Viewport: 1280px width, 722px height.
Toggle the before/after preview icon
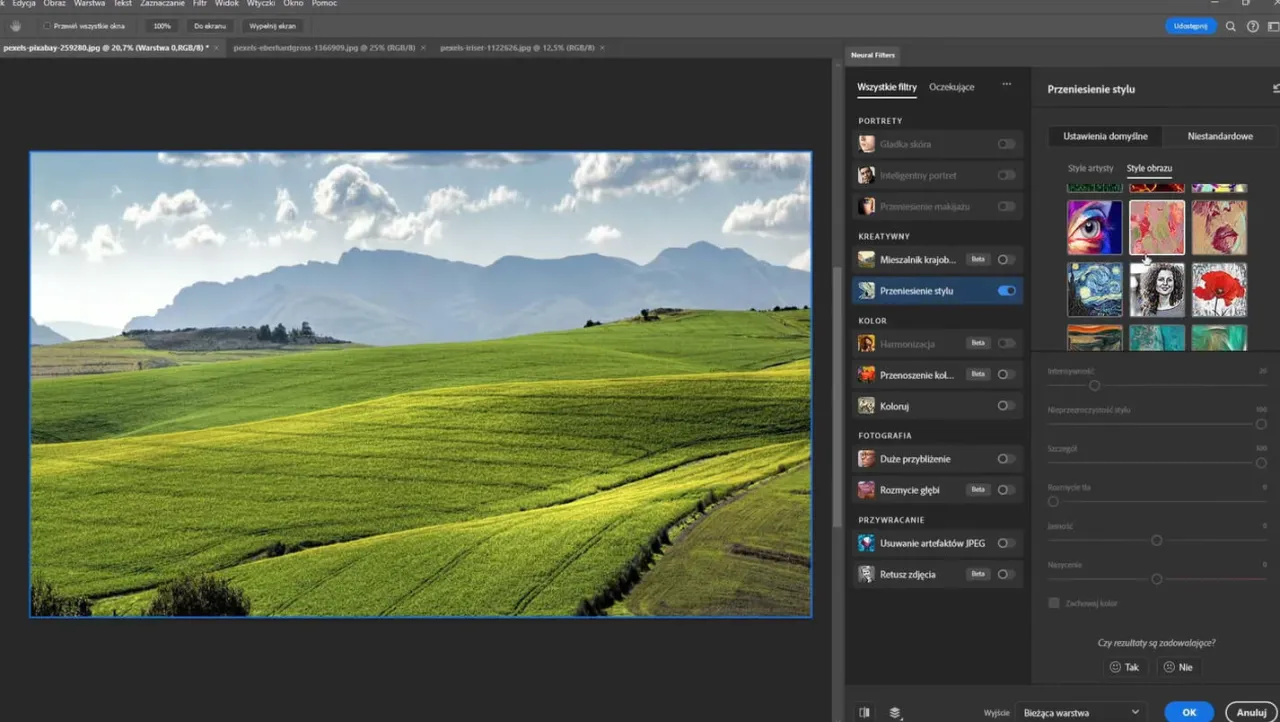[865, 713]
